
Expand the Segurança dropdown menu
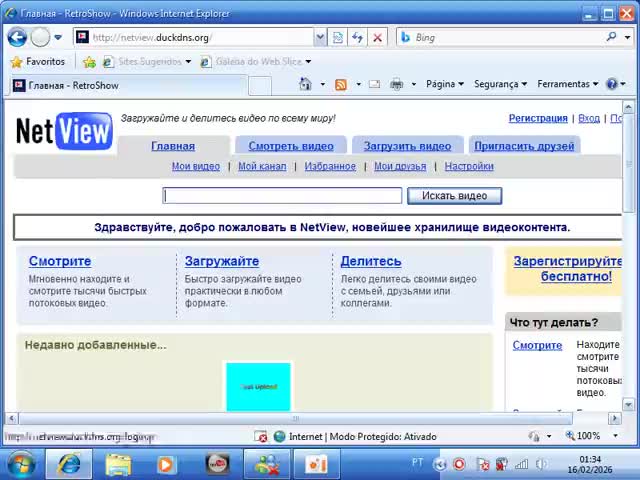(500, 85)
